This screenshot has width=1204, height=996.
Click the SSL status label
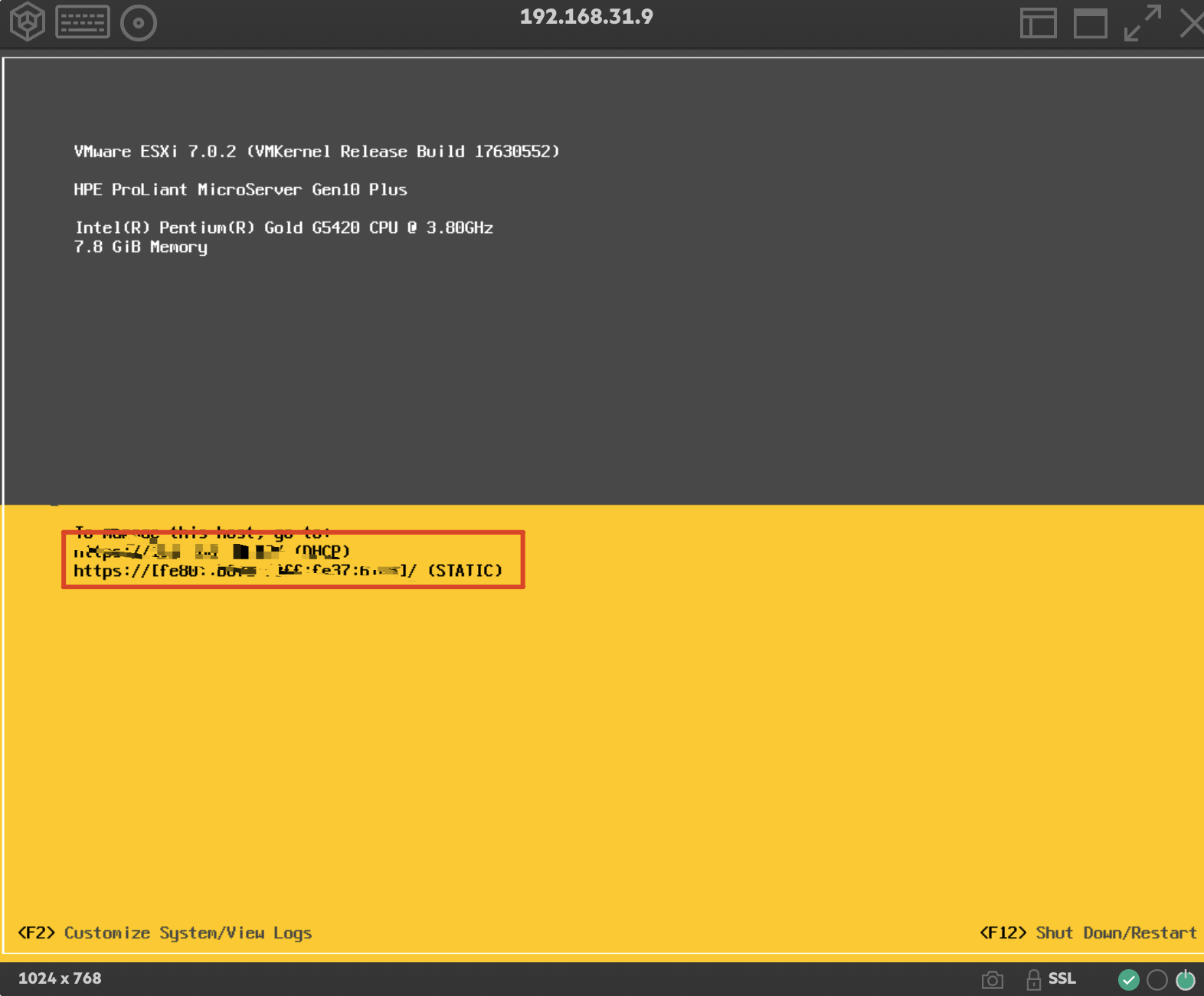click(1062, 978)
